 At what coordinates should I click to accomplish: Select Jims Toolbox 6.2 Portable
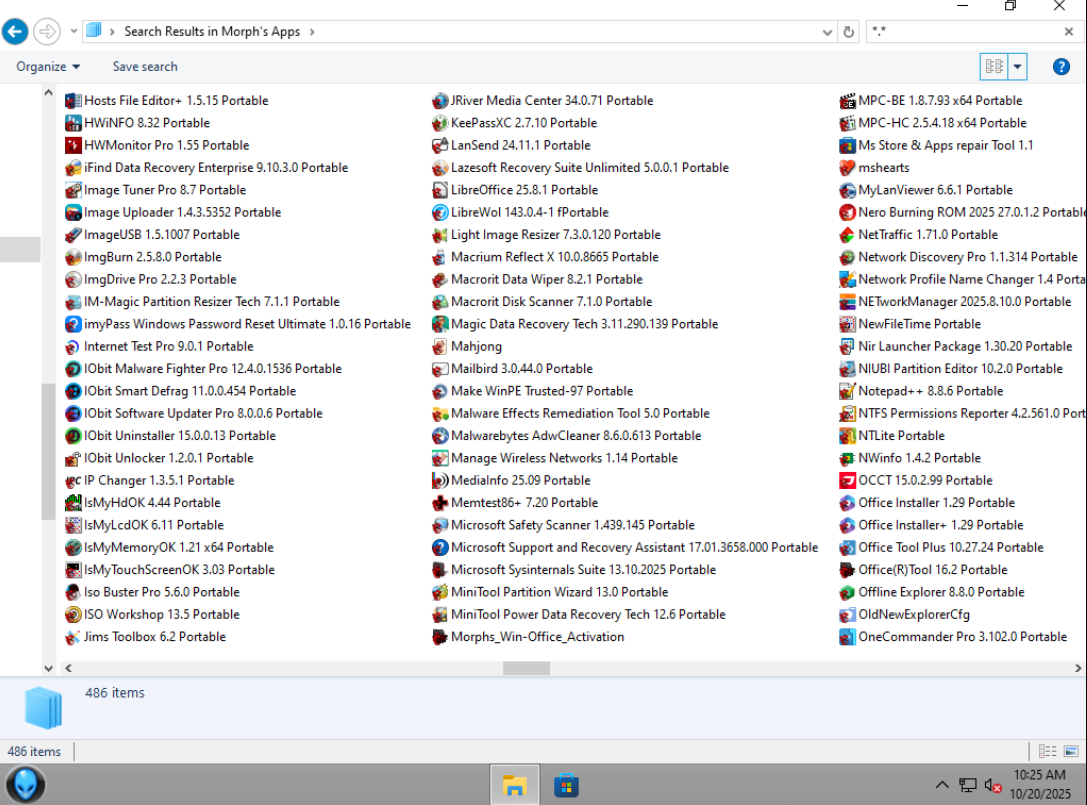(x=145, y=637)
